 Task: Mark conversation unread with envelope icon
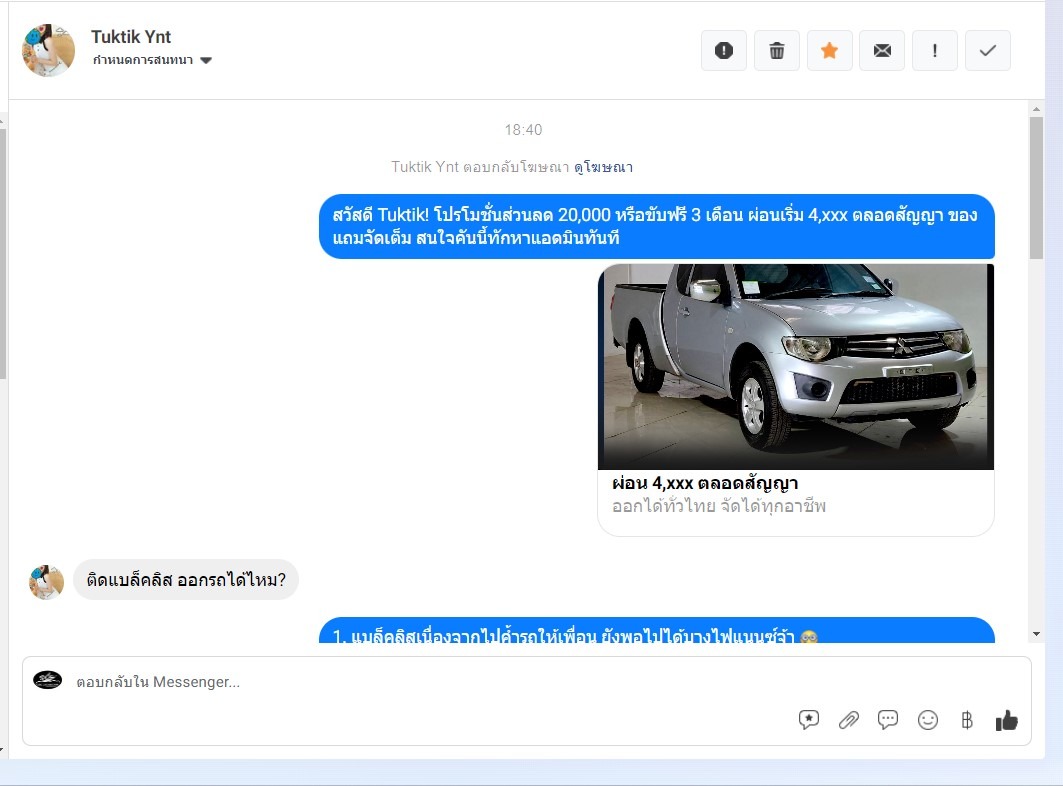pos(882,51)
